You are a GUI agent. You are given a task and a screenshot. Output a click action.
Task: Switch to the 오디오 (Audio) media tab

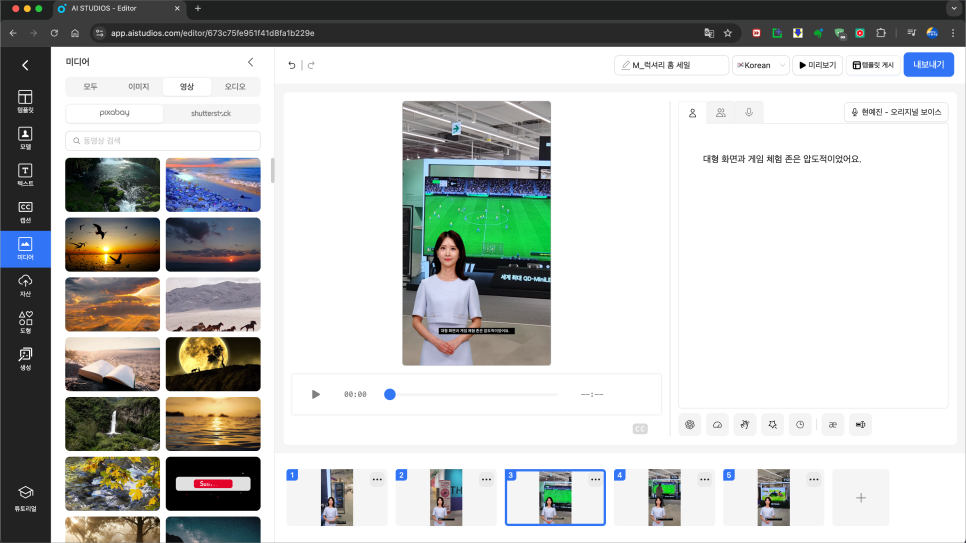click(235, 87)
